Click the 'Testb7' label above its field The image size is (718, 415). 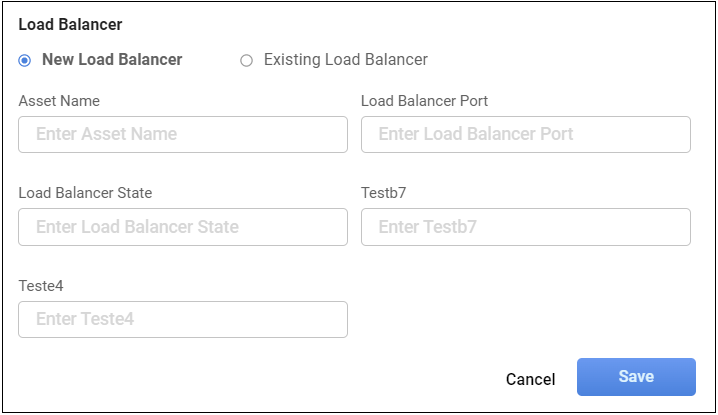coord(384,193)
